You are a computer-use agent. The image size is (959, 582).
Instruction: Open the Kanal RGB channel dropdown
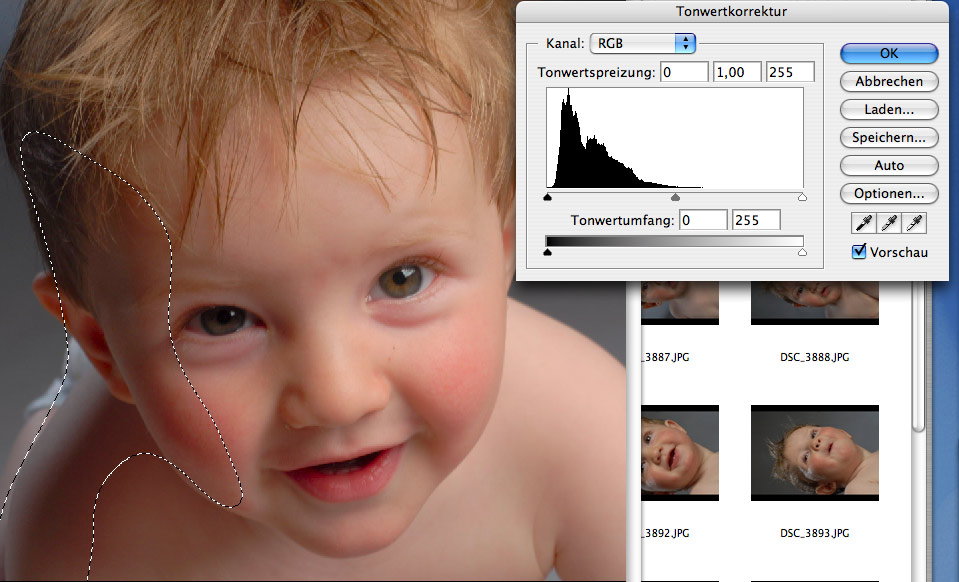pyautogui.click(x=643, y=43)
